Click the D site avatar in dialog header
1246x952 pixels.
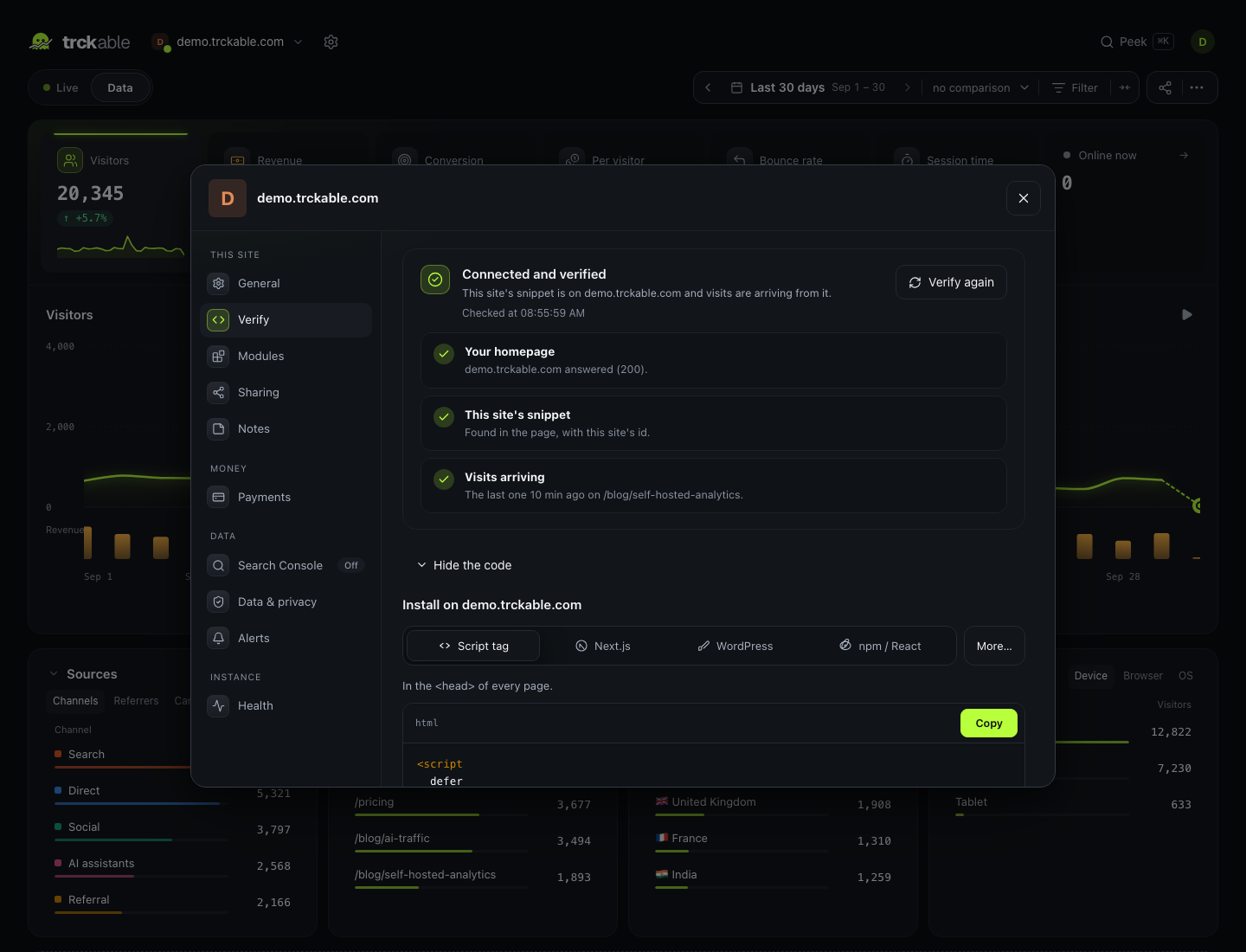tap(228, 198)
